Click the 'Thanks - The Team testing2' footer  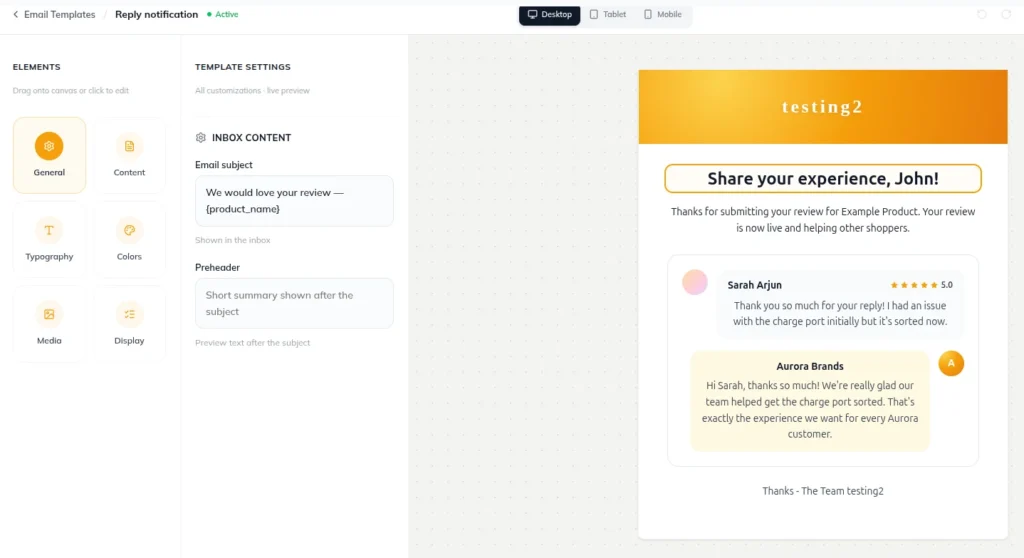823,491
